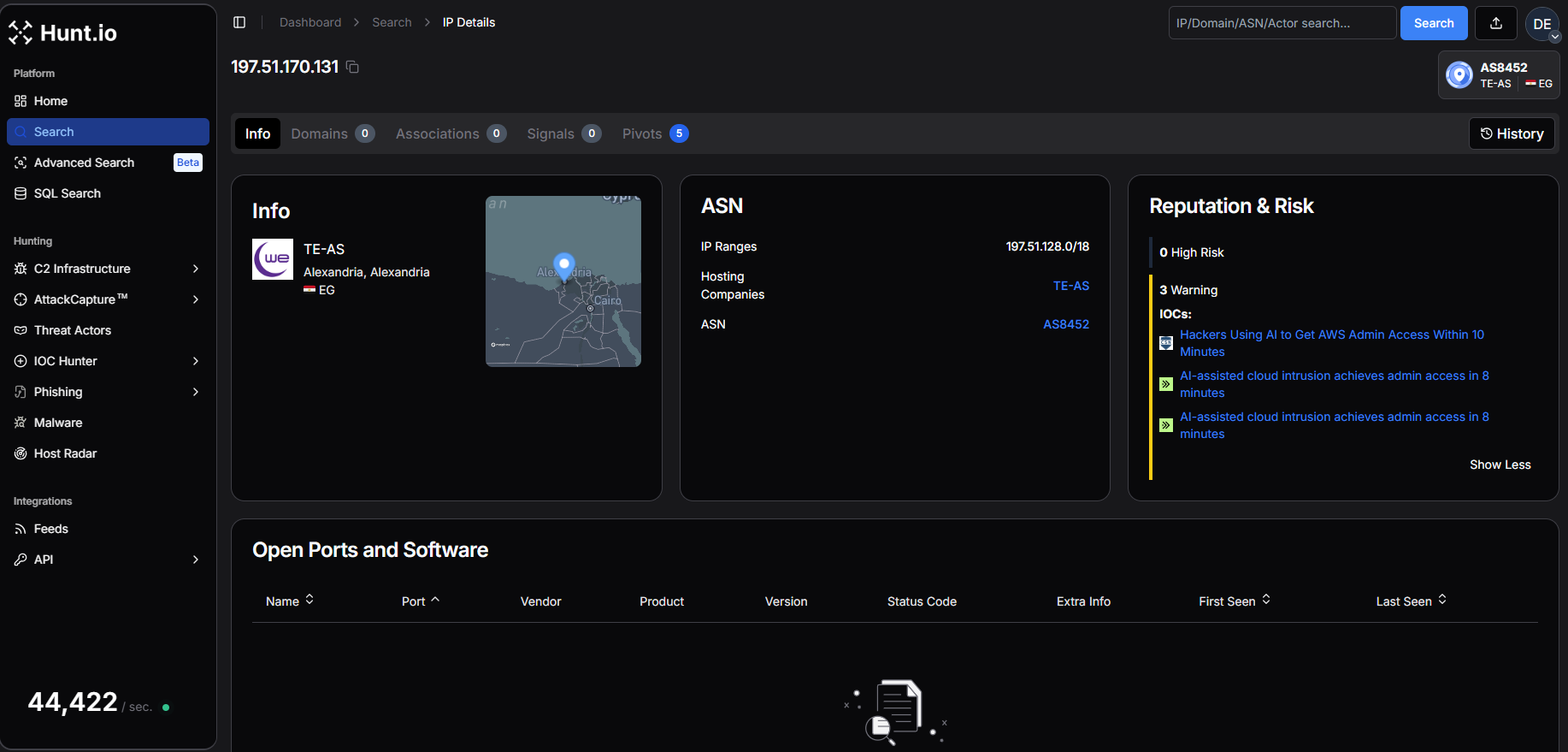
Task: Switch to the Signals tab
Action: 564,133
